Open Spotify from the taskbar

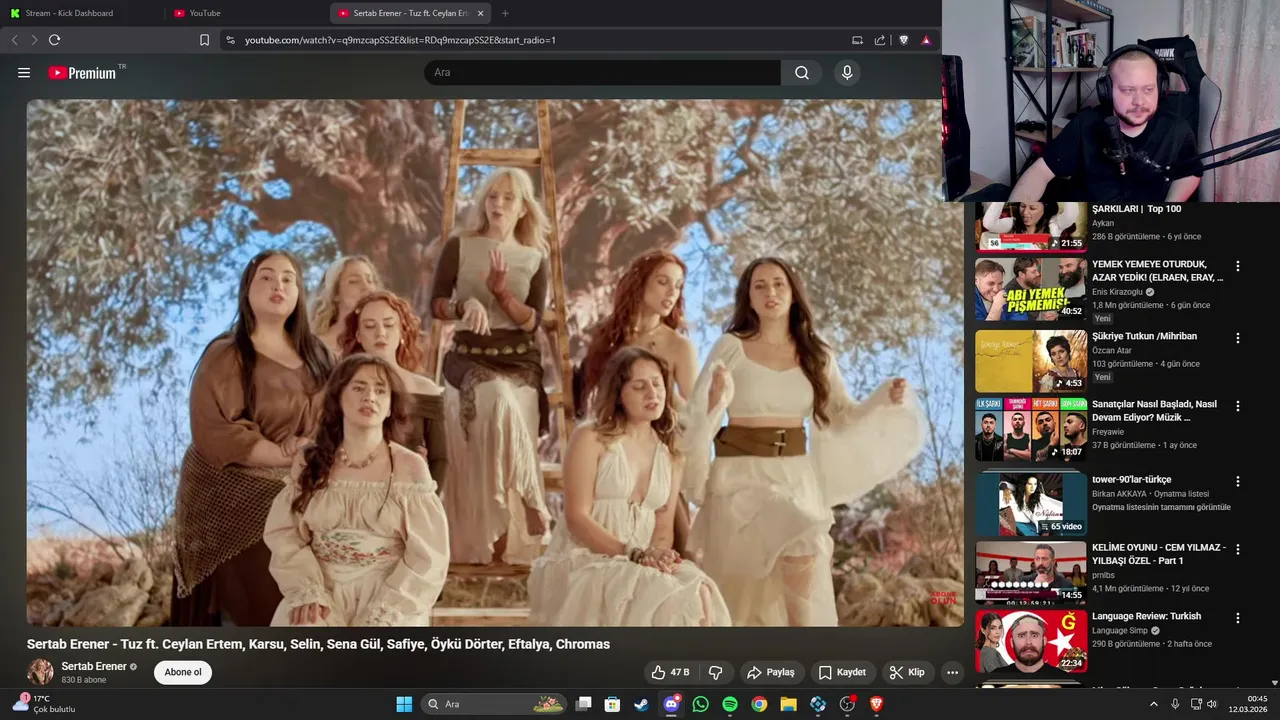(730, 704)
